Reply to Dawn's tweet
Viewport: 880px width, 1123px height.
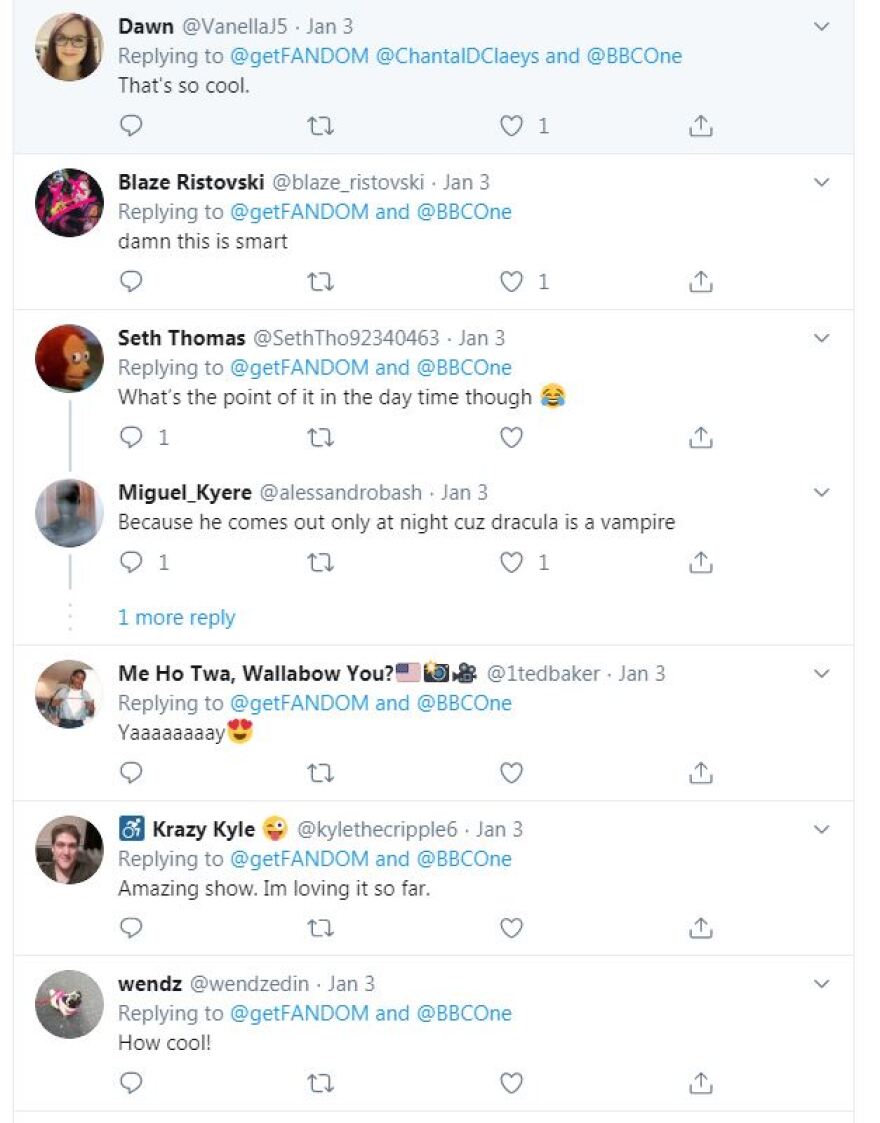point(131,126)
